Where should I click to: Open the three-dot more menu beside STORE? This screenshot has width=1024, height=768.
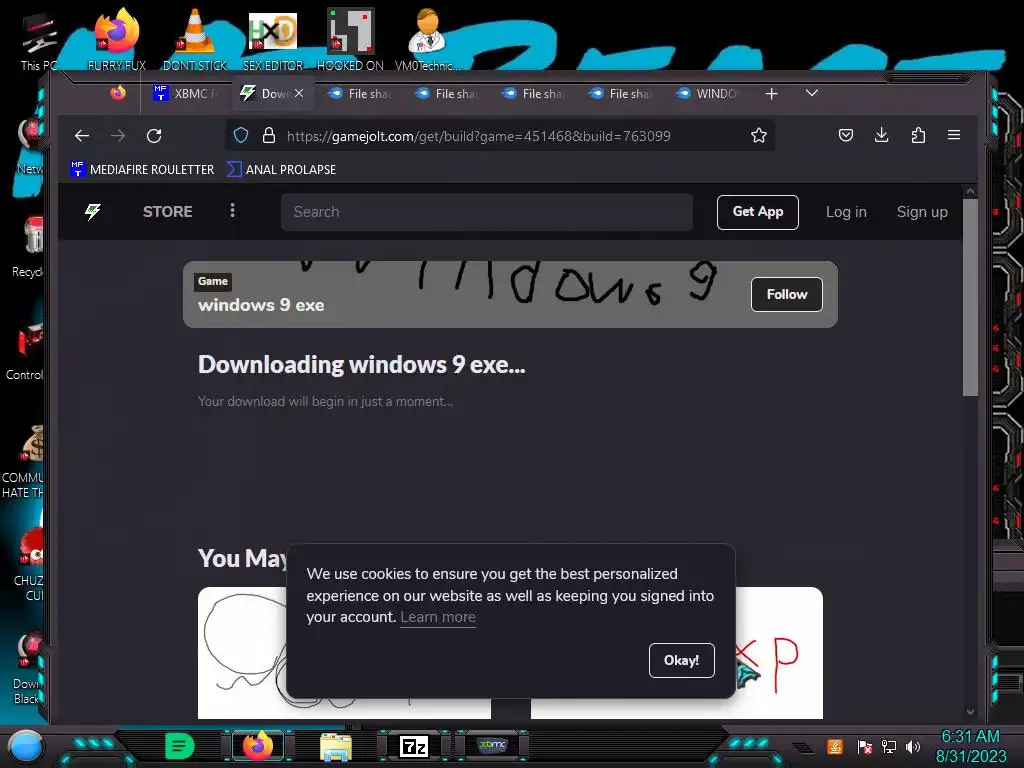coord(232,210)
